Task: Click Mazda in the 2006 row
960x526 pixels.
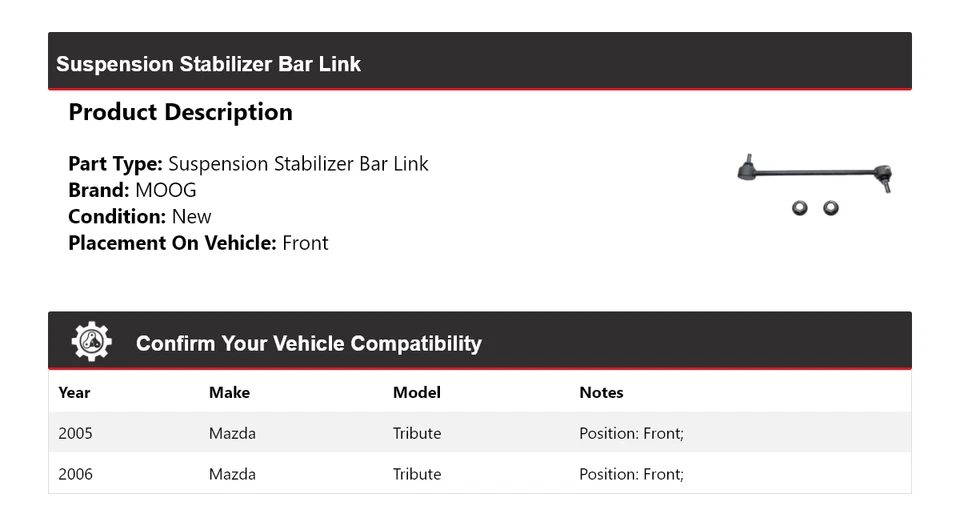Action: tap(232, 474)
